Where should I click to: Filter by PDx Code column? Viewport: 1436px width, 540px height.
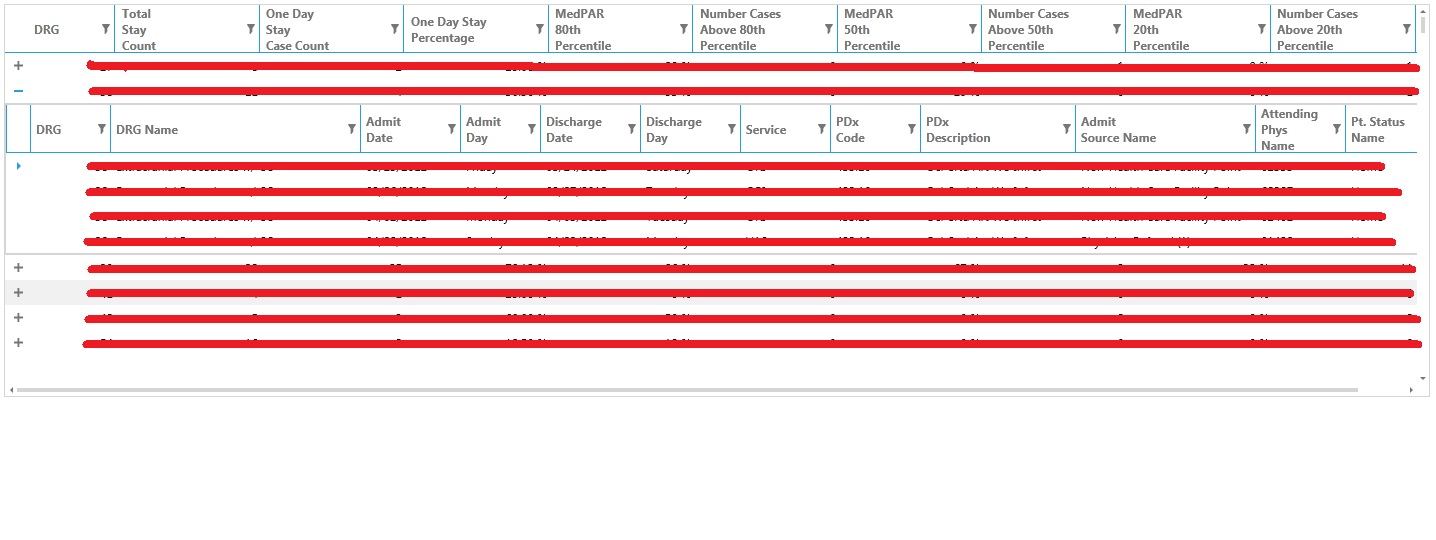click(x=911, y=129)
